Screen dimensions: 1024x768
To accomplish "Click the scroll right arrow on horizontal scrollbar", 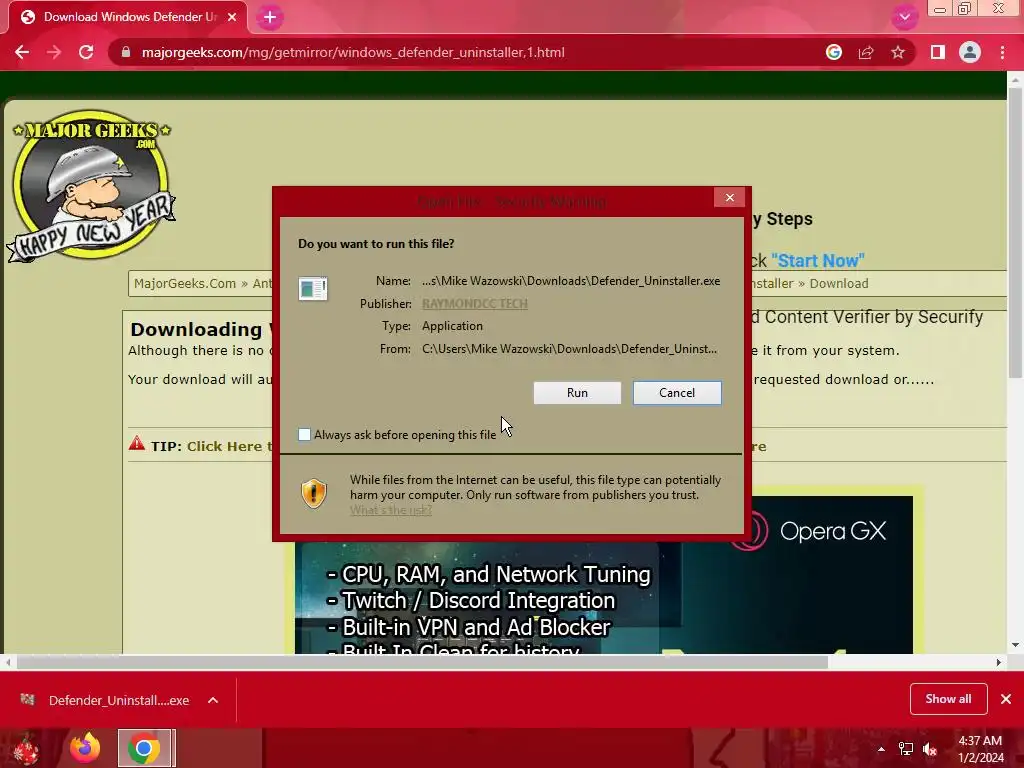I will click(x=999, y=662).
